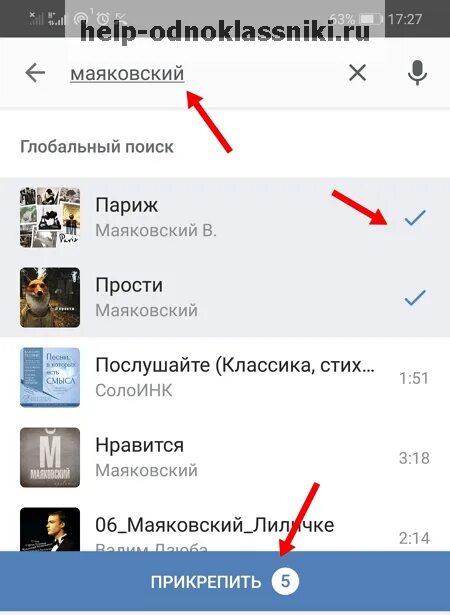The height and width of the screenshot is (615, 450).
Task: Tap the fox cover of Прости
Action: (50, 297)
